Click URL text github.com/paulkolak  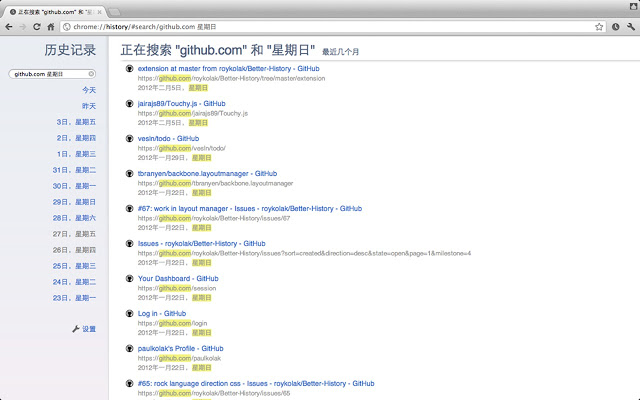(x=179, y=358)
